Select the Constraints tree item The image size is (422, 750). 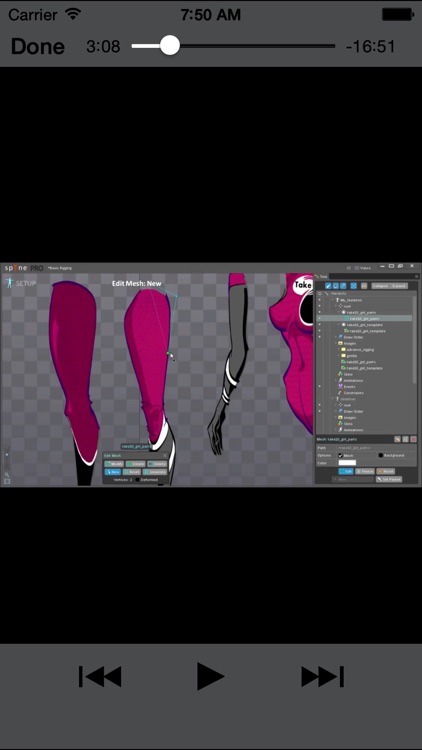pyautogui.click(x=354, y=393)
